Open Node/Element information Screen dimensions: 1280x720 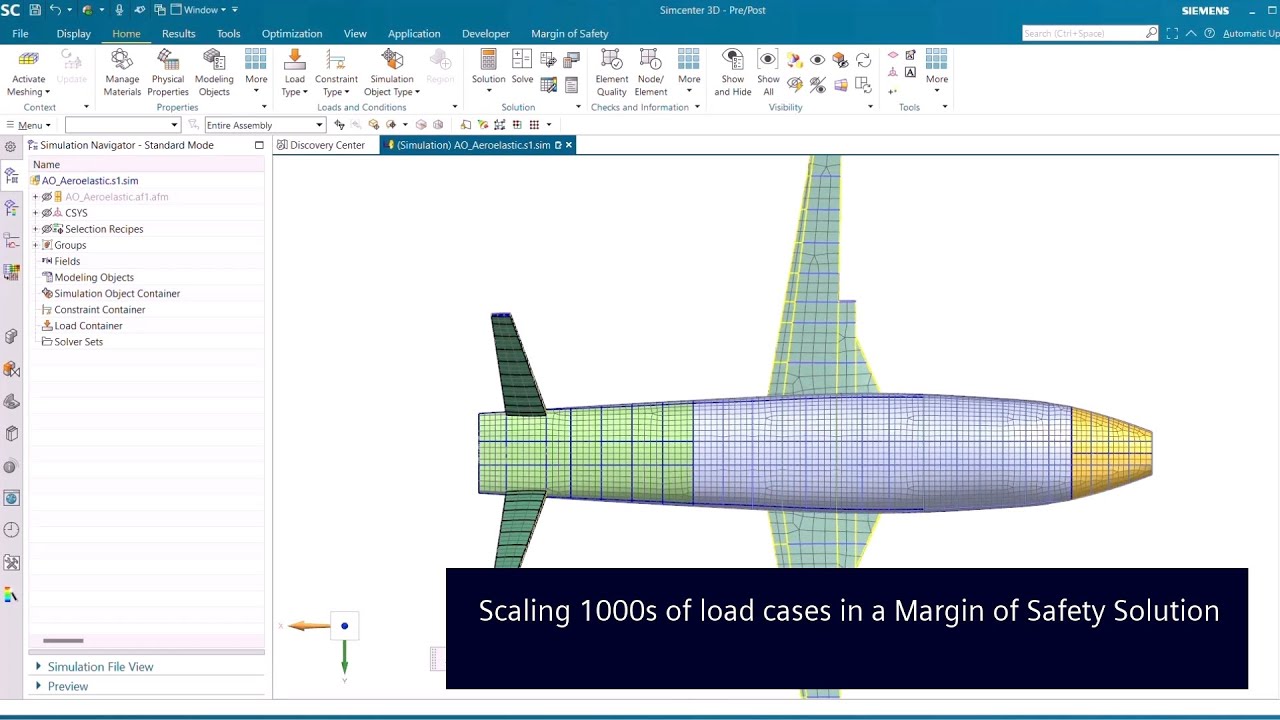(x=650, y=72)
